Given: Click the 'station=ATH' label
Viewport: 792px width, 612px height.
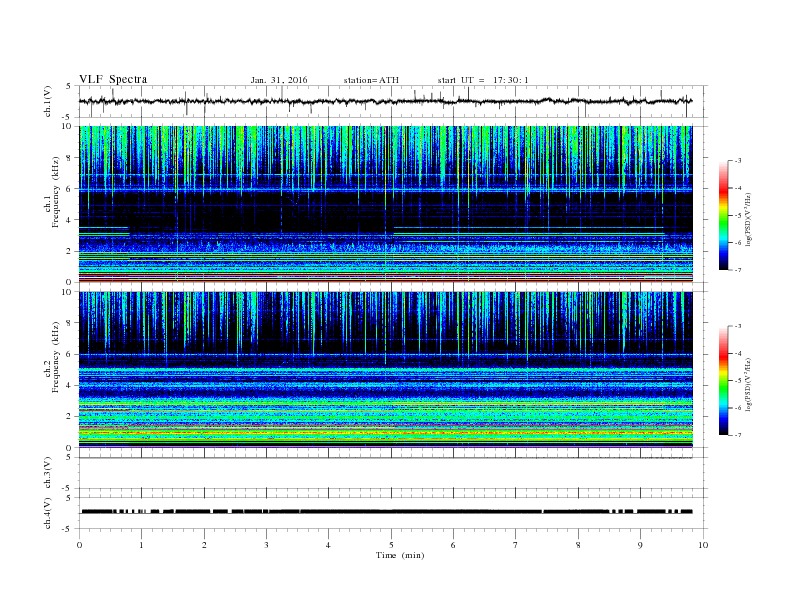Looking at the screenshot, I should [x=371, y=80].
